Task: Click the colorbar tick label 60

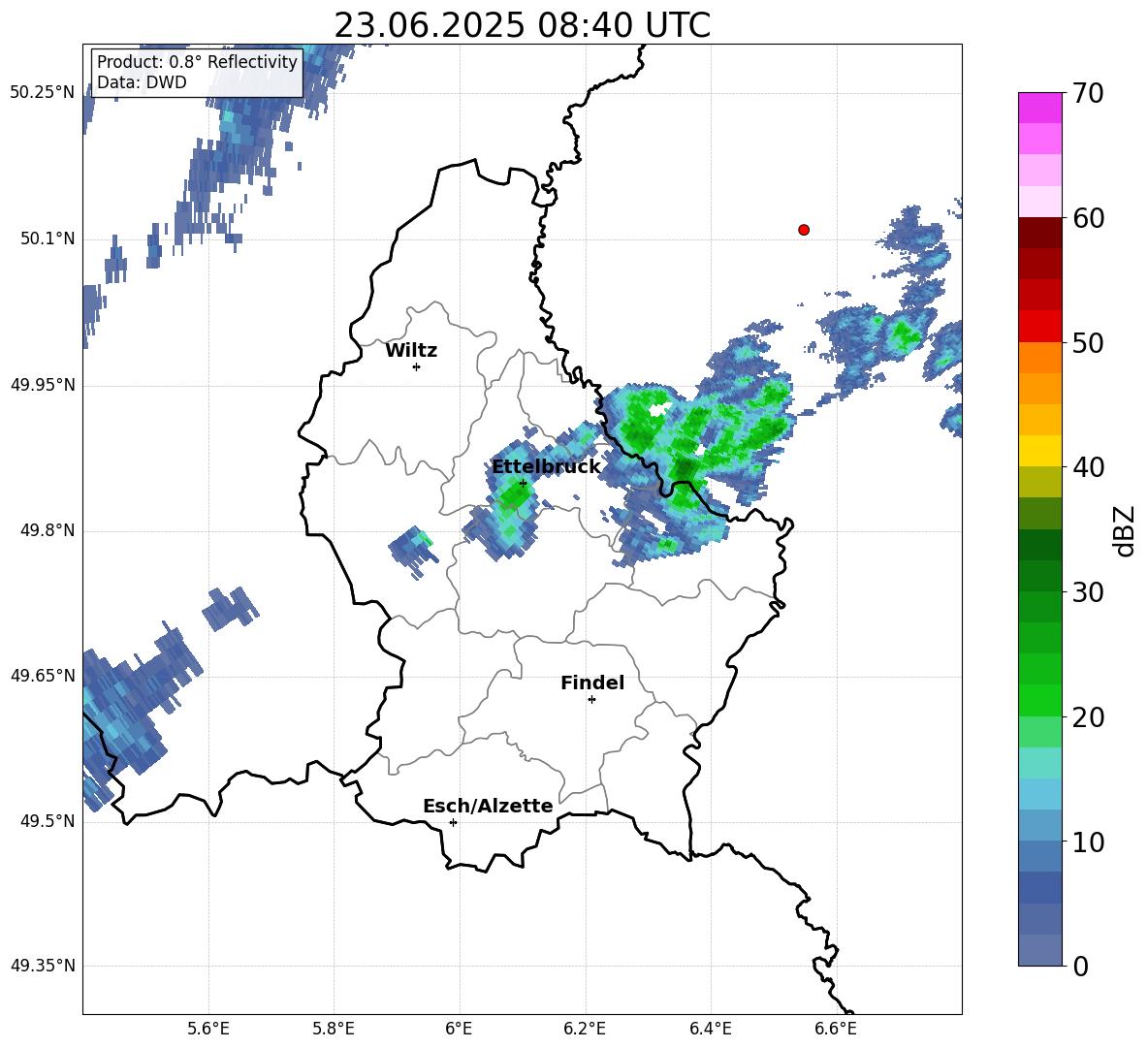Action: click(1088, 218)
